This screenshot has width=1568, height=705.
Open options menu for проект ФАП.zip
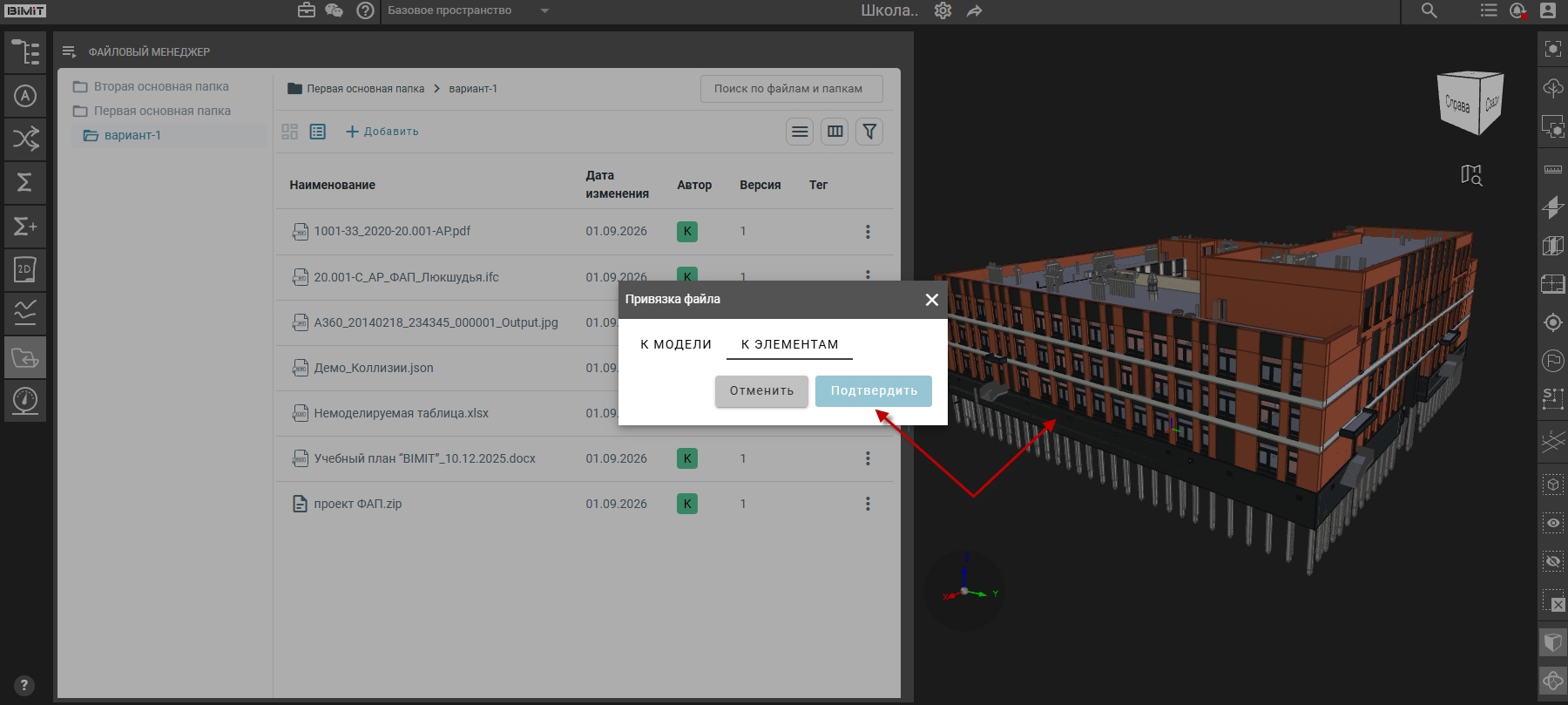pyautogui.click(x=868, y=504)
